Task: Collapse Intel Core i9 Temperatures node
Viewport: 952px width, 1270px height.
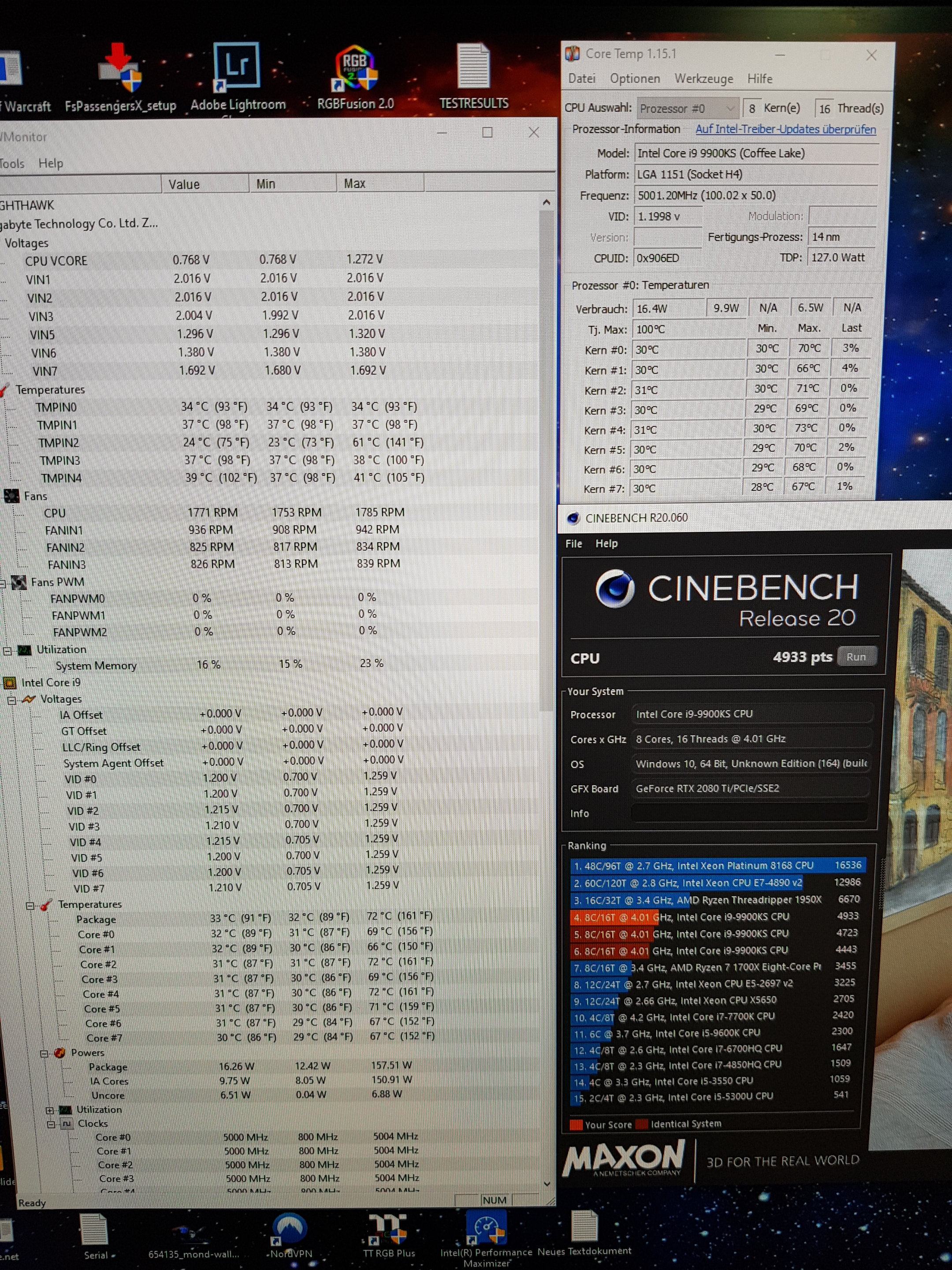Action: pos(30,905)
